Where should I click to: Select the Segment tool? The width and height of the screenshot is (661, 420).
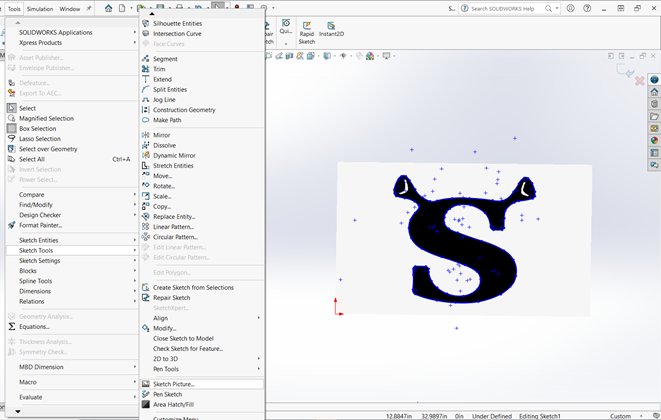pos(202,59)
